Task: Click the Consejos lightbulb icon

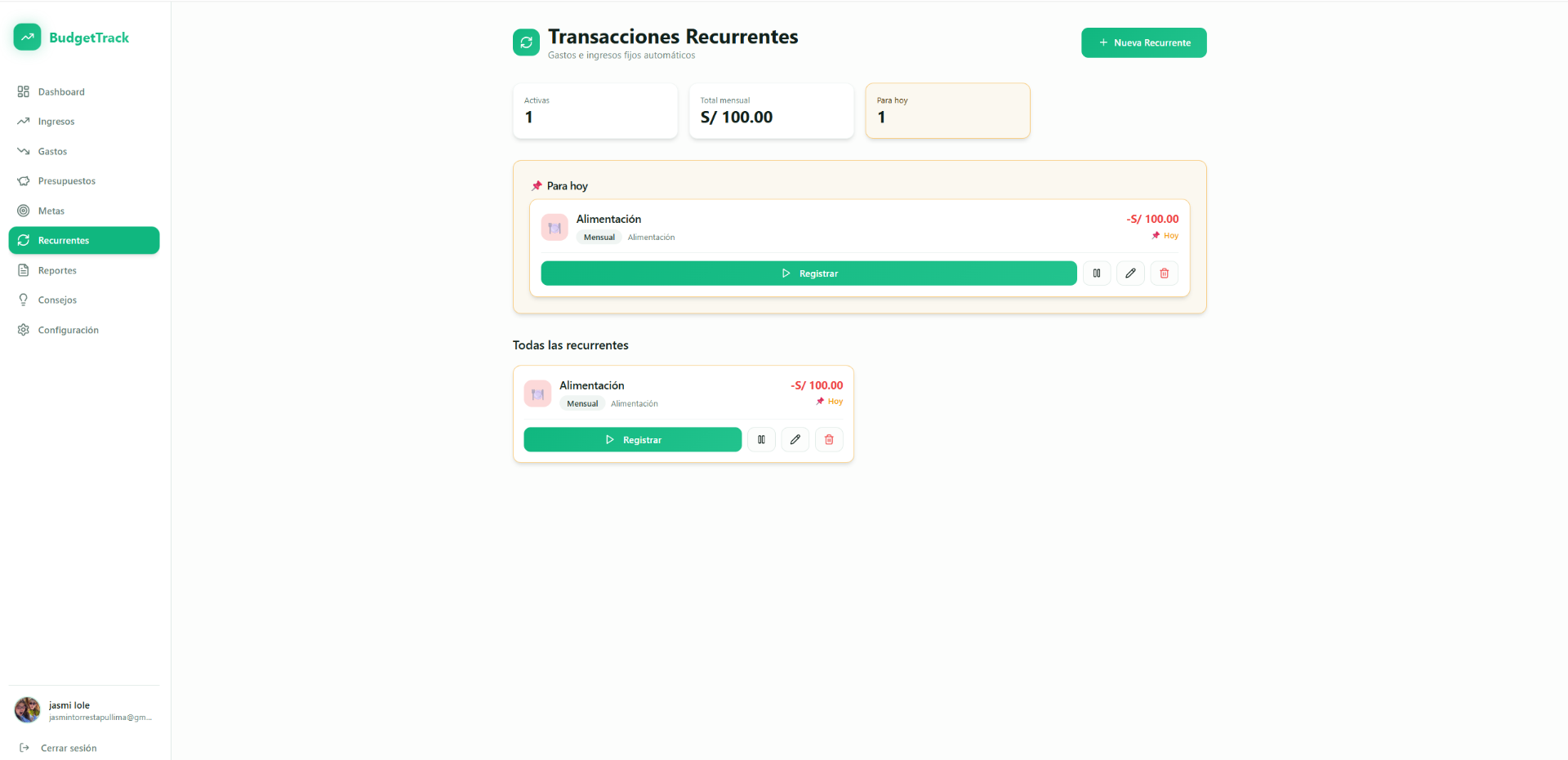Action: coord(24,300)
